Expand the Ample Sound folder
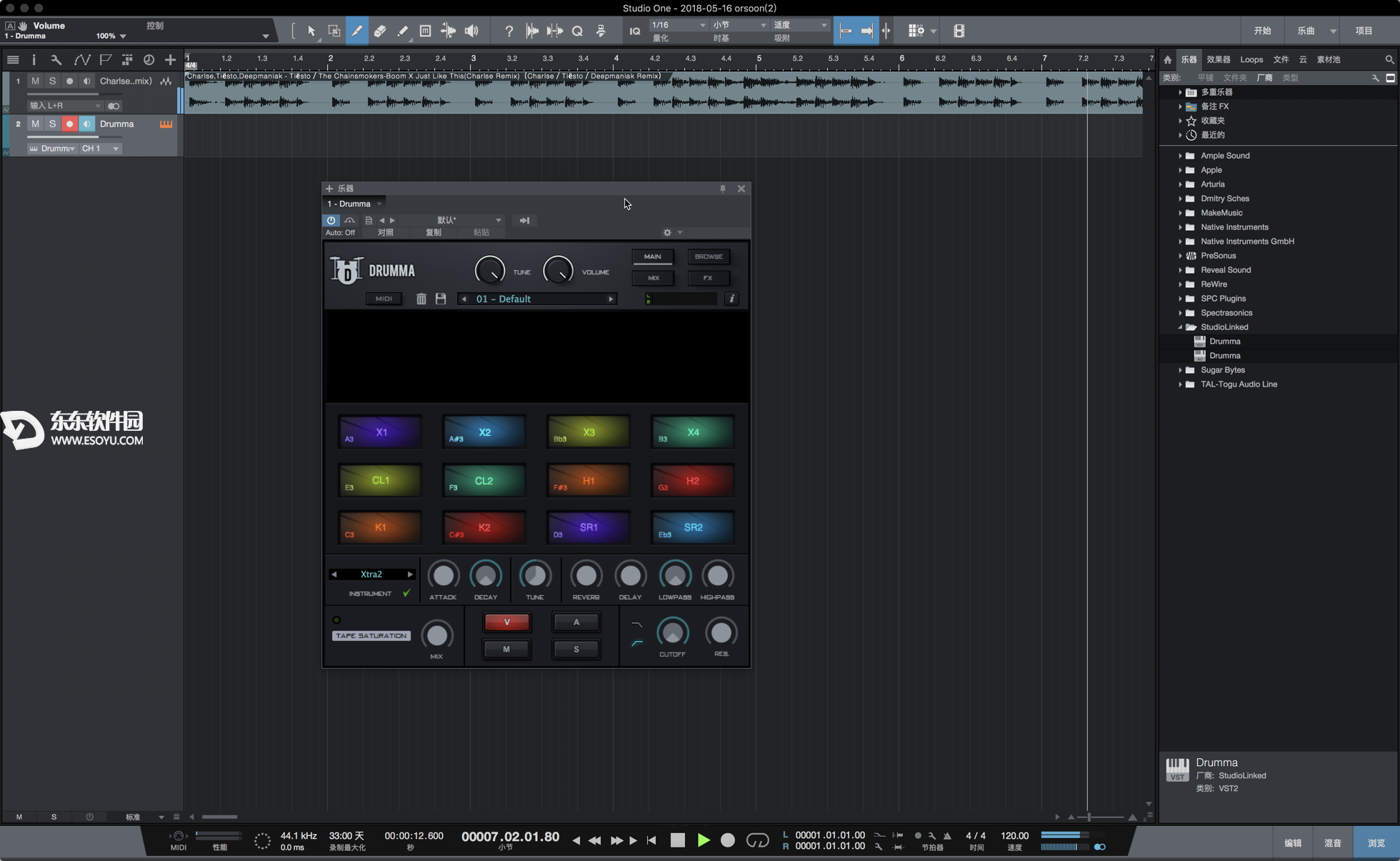The width and height of the screenshot is (1400, 861). 1180,155
